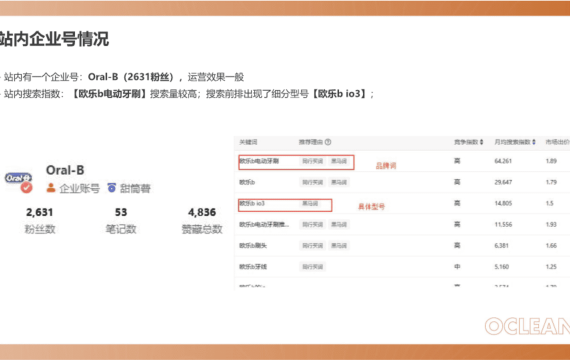Click the slide title 站内企业号情况

click(54, 39)
